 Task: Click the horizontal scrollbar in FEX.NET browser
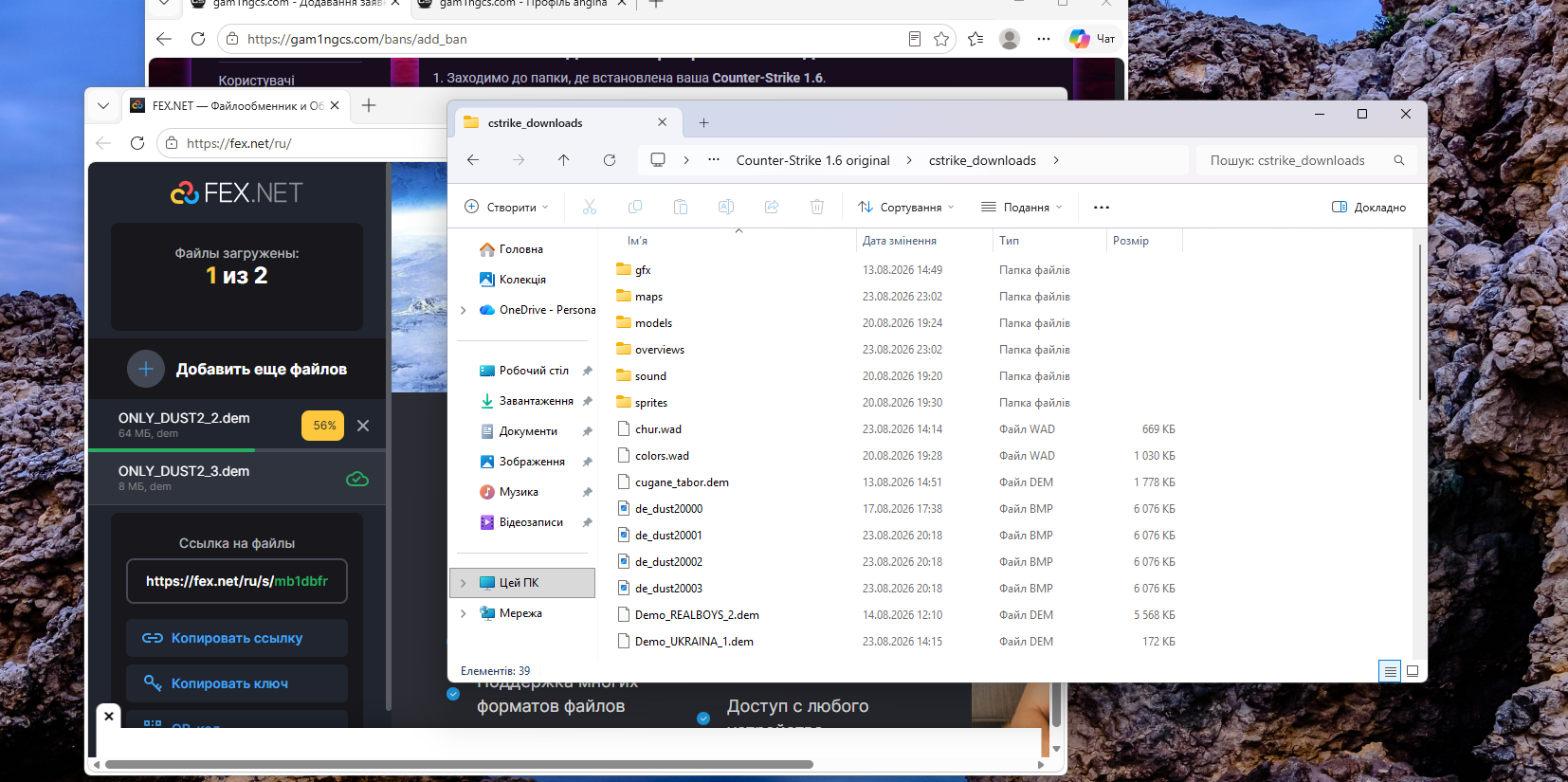459,764
